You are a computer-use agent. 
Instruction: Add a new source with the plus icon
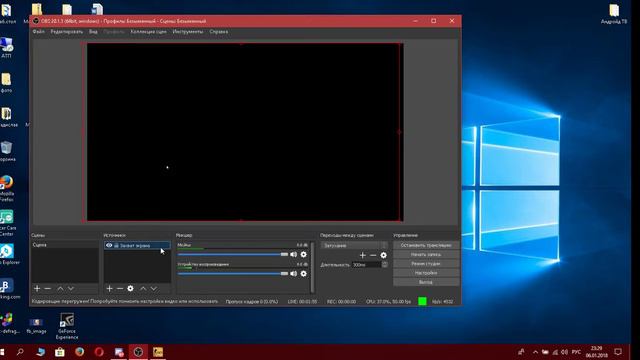coord(109,289)
